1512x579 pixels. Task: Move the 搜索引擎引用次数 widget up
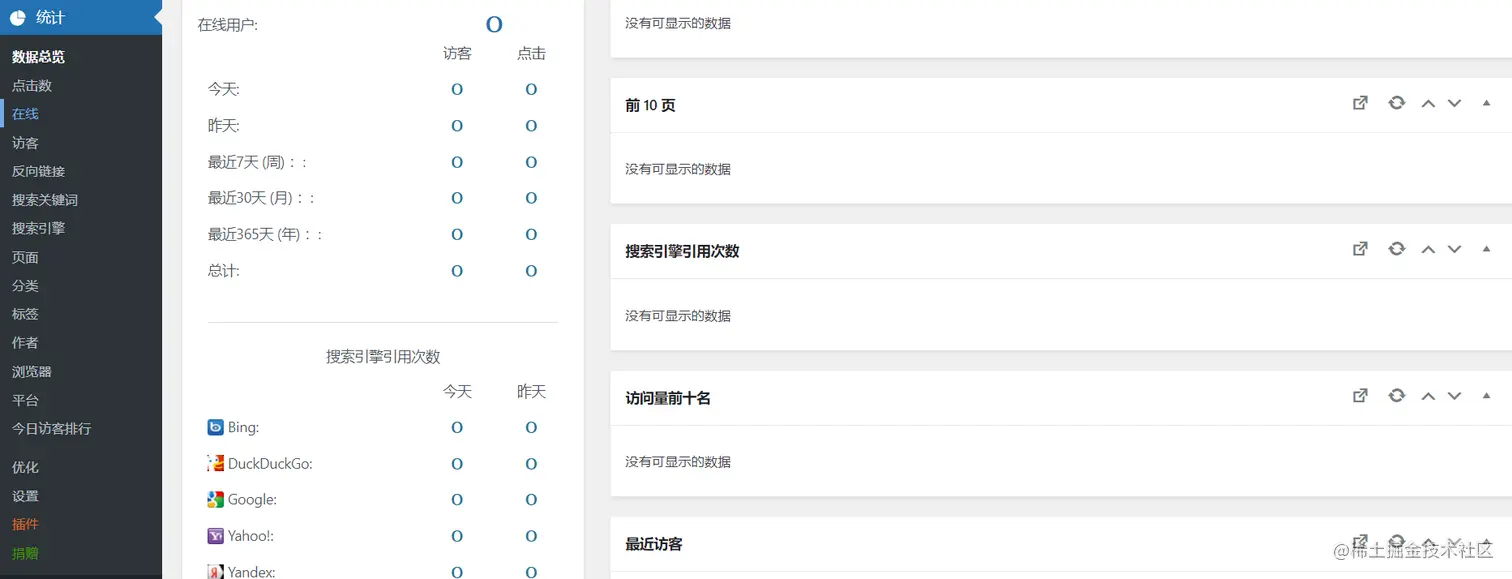click(1428, 250)
